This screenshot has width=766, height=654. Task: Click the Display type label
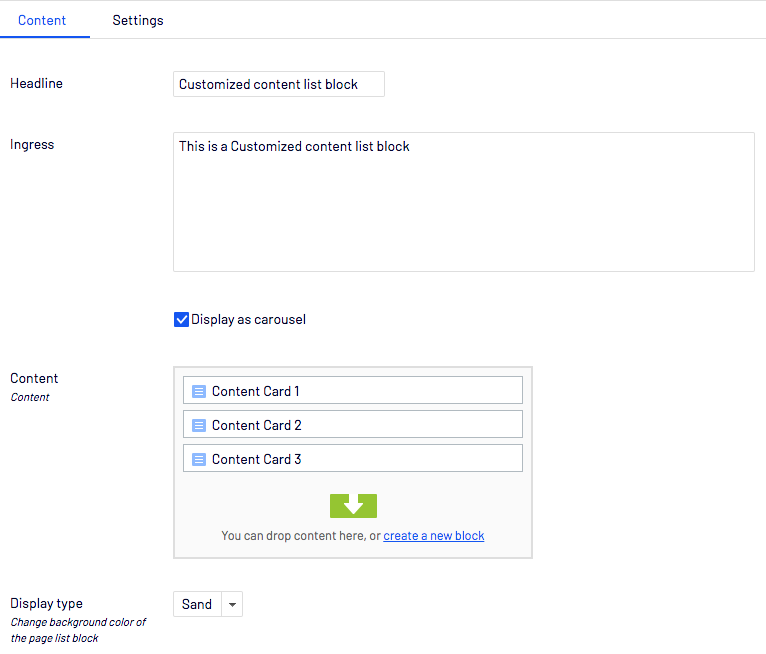(46, 603)
